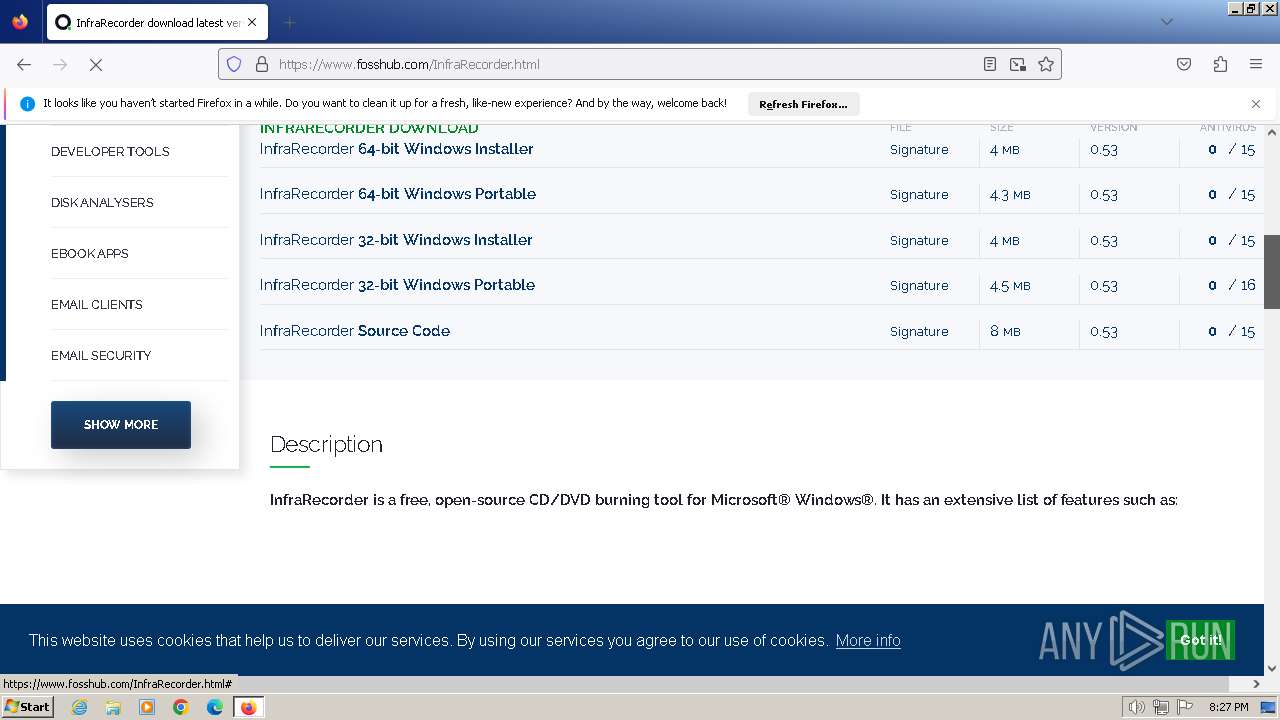1280x720 pixels.
Task: Stop loading the page
Action: [96, 64]
